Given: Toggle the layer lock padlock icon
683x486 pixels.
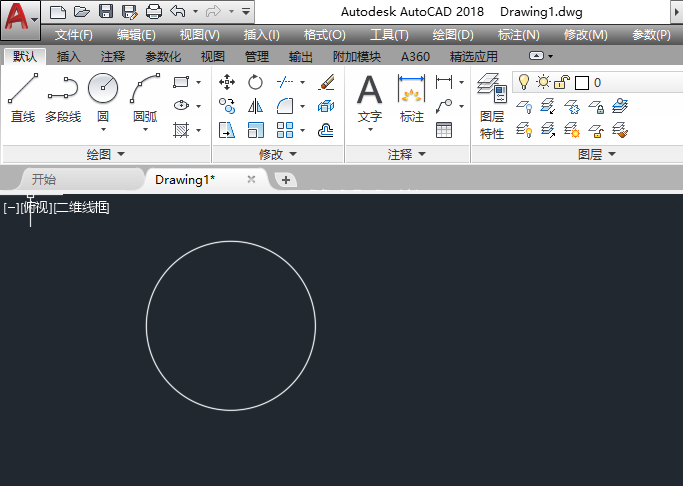Looking at the screenshot, I should click(562, 82).
